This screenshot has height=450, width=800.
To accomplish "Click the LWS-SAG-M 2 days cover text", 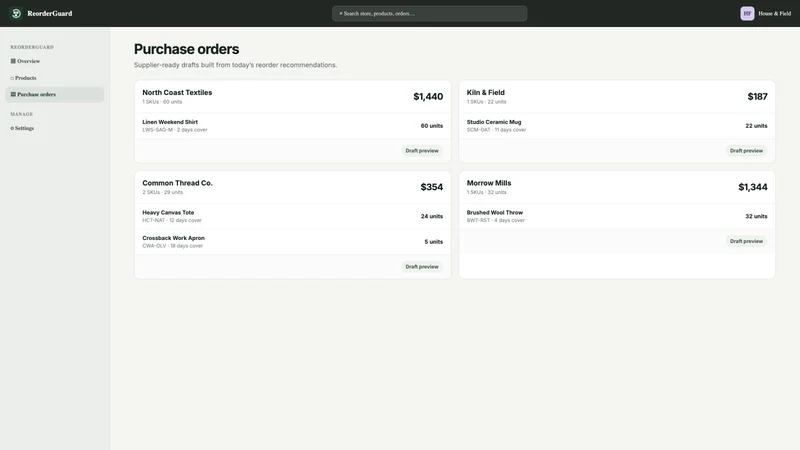I will 175,130.
